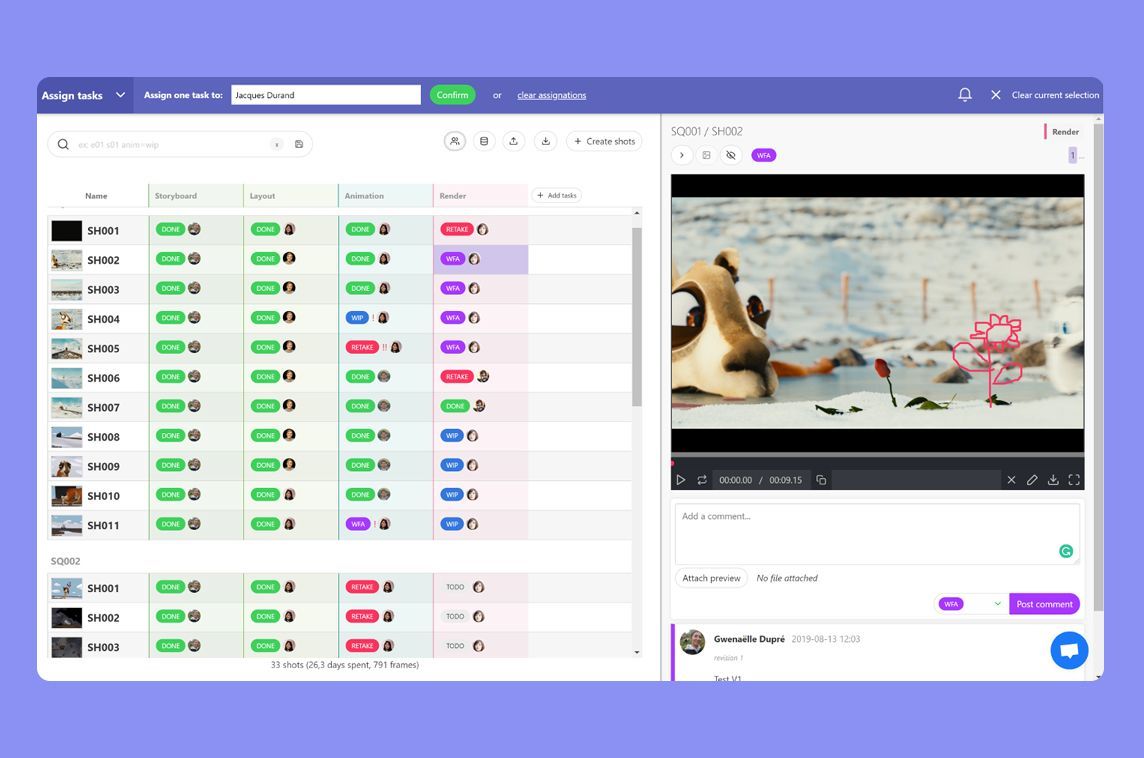
Task: Click the import upload icon above the shot list
Action: pyautogui.click(x=514, y=142)
